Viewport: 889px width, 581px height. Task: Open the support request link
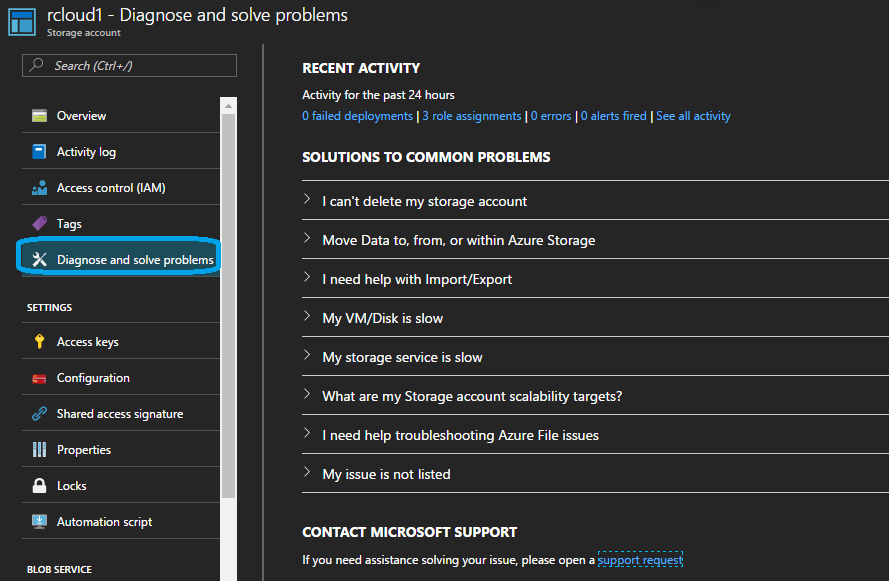tap(640, 560)
